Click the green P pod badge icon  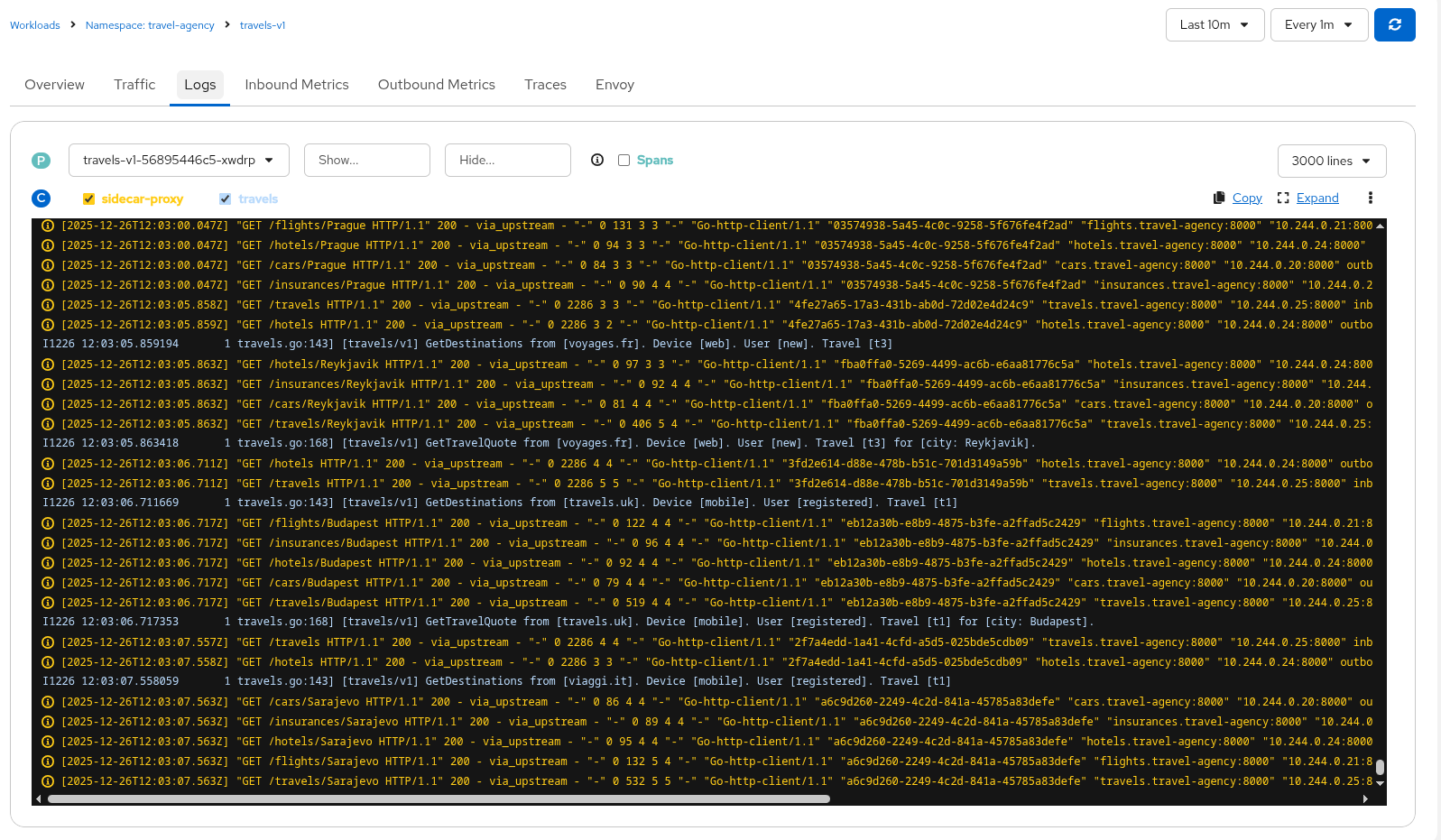pos(41,161)
